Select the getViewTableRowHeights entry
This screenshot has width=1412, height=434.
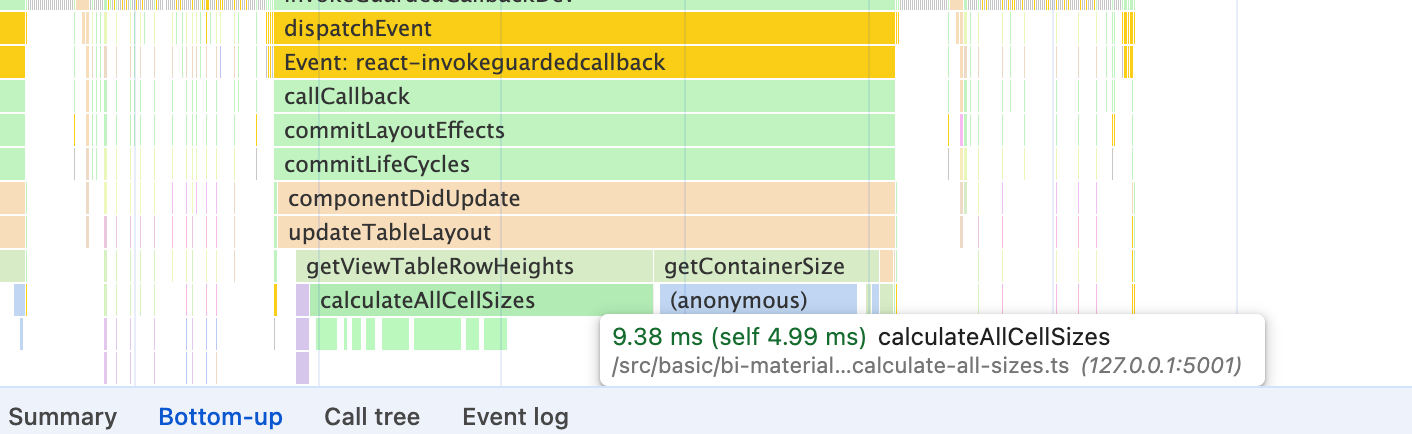click(474, 266)
